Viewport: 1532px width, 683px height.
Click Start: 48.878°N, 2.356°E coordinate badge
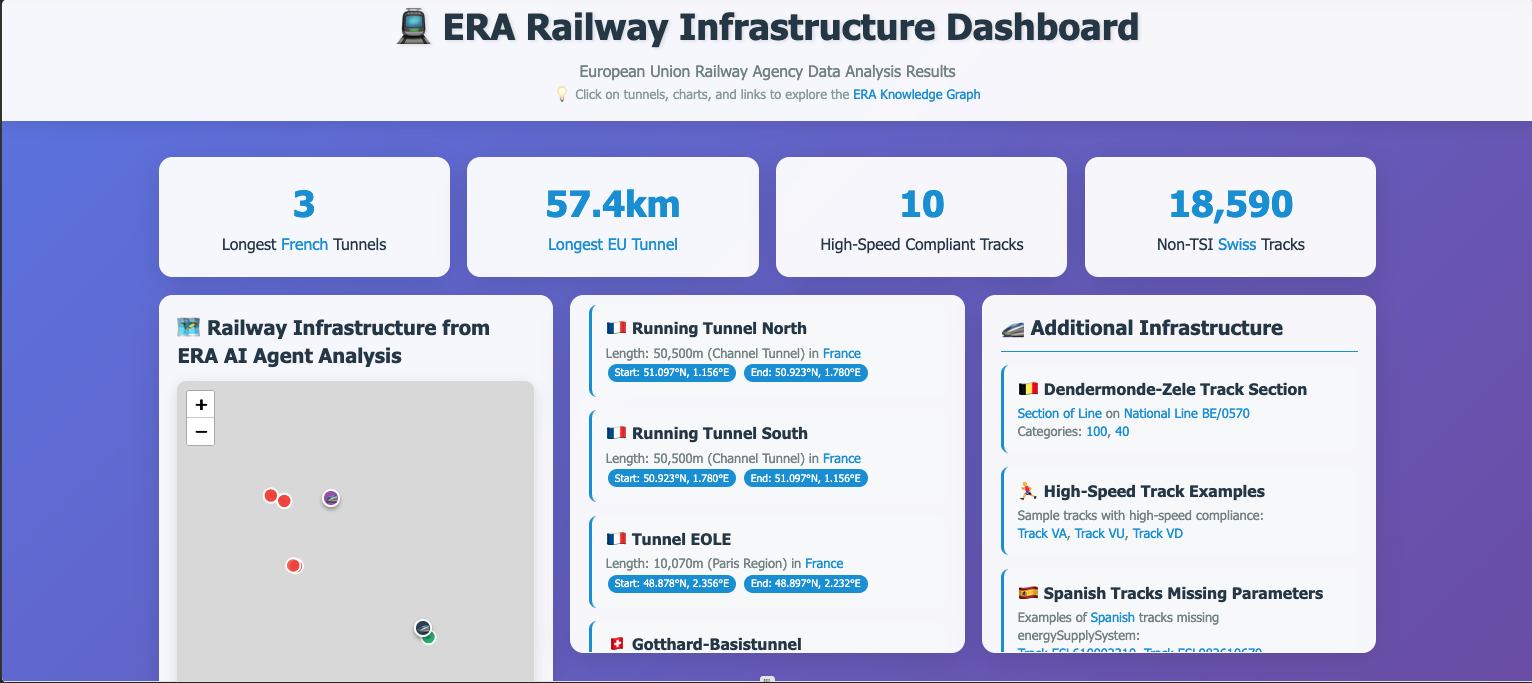click(x=672, y=584)
